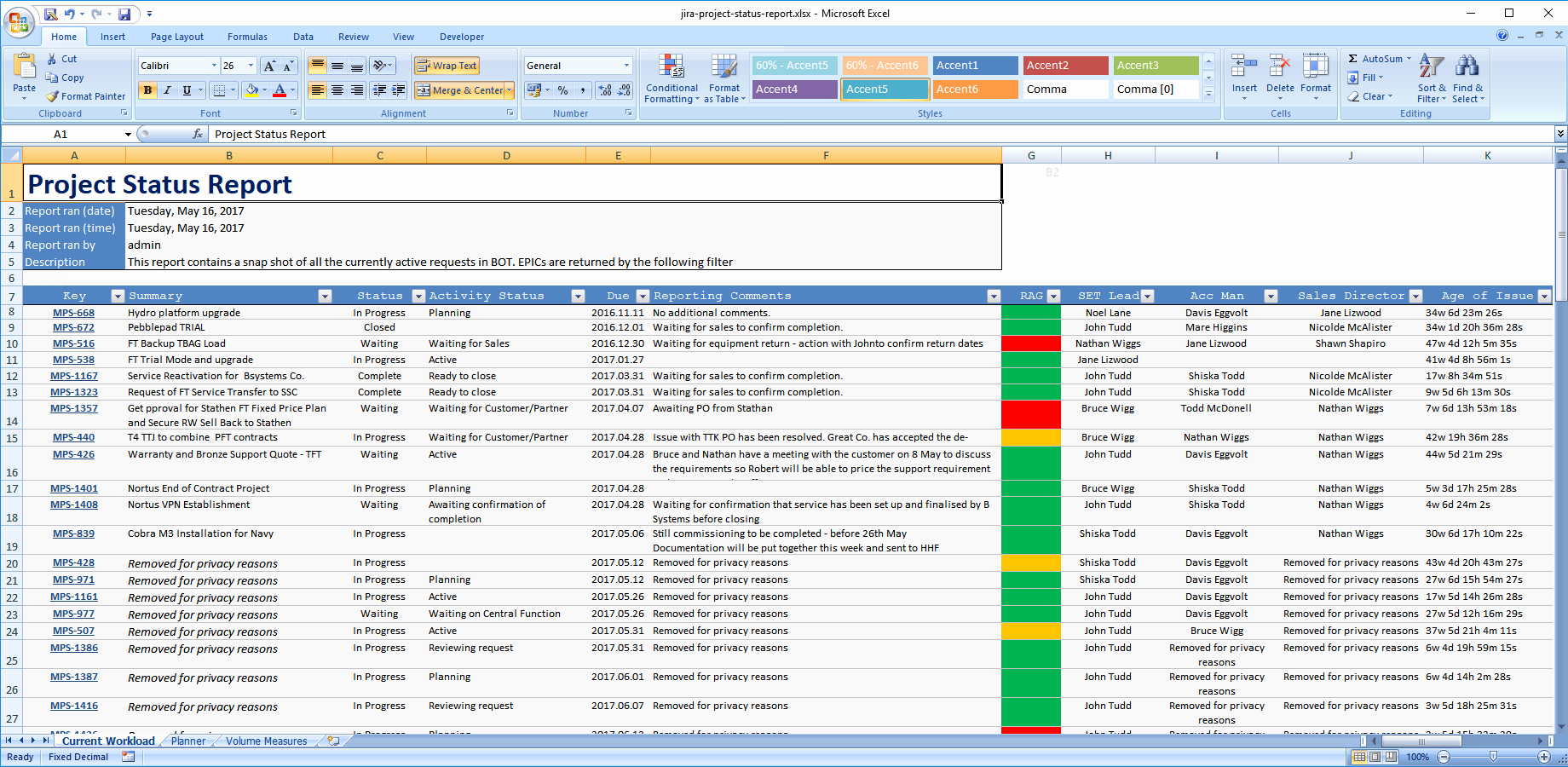
Task: Apply Merge & Center to selection
Action: pos(460,90)
